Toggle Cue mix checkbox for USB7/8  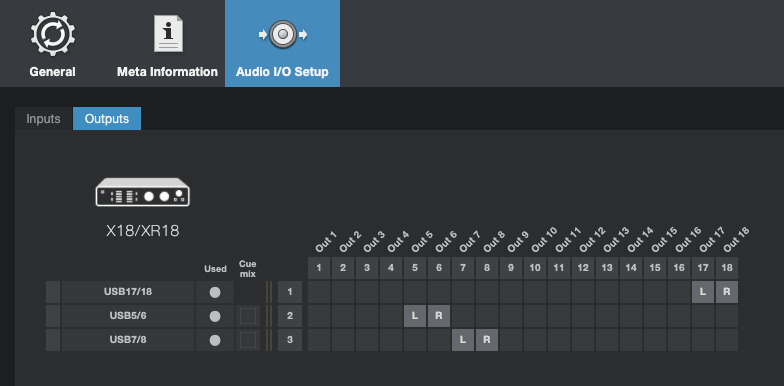[x=248, y=340]
